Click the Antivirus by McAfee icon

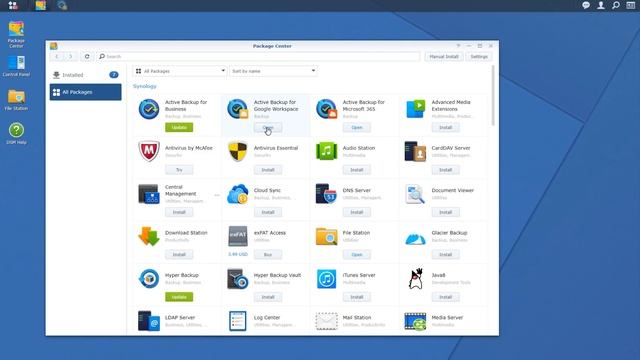[x=149, y=151]
